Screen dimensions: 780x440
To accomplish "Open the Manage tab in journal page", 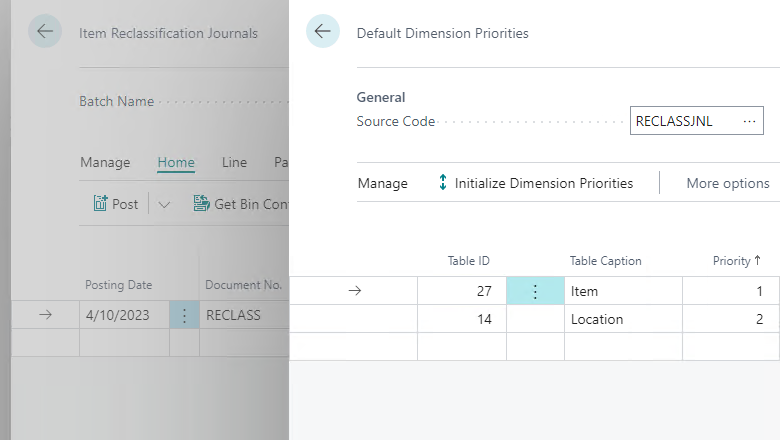I will coord(105,162).
